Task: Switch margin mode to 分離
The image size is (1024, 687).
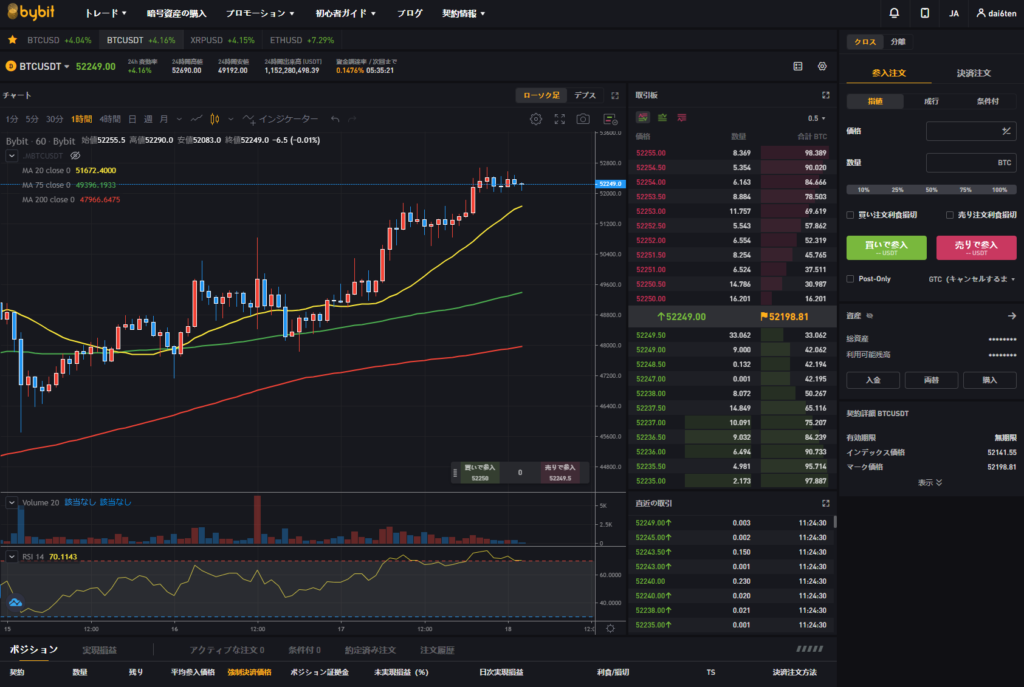Action: click(x=898, y=42)
